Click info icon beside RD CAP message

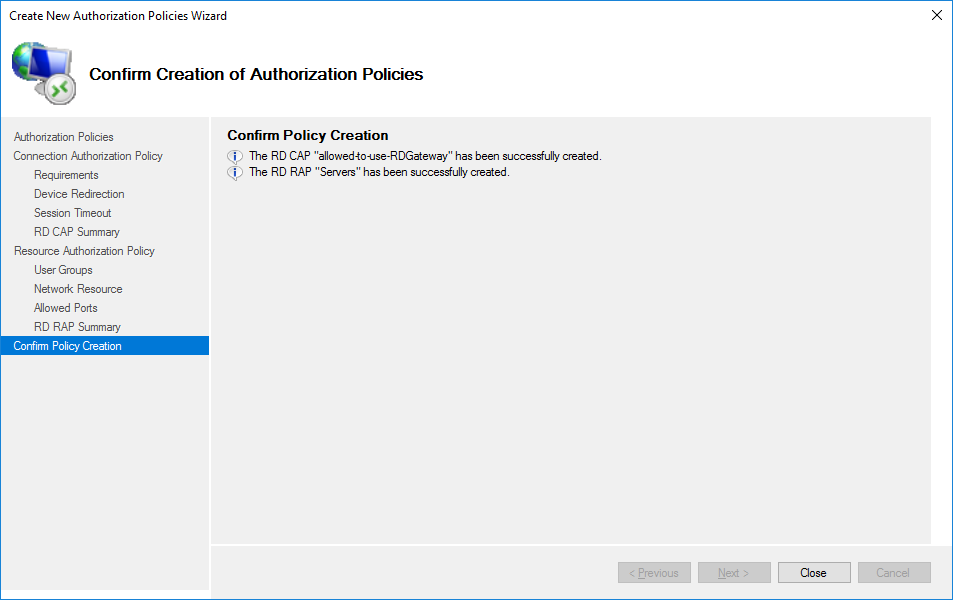click(x=235, y=156)
